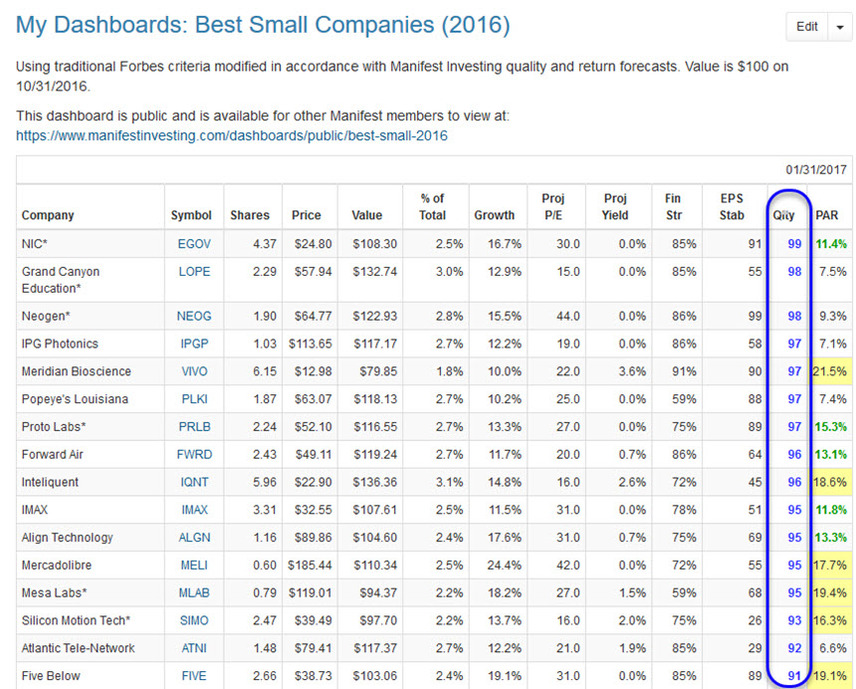Click the PLKI ticker for Popeye's Louisiana
The height and width of the screenshot is (689, 856).
tap(192, 399)
